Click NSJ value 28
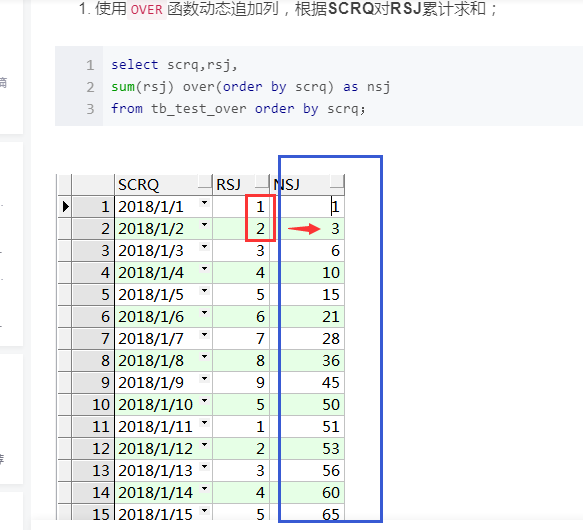Screen dimensions: 583x530 (x=307, y=338)
